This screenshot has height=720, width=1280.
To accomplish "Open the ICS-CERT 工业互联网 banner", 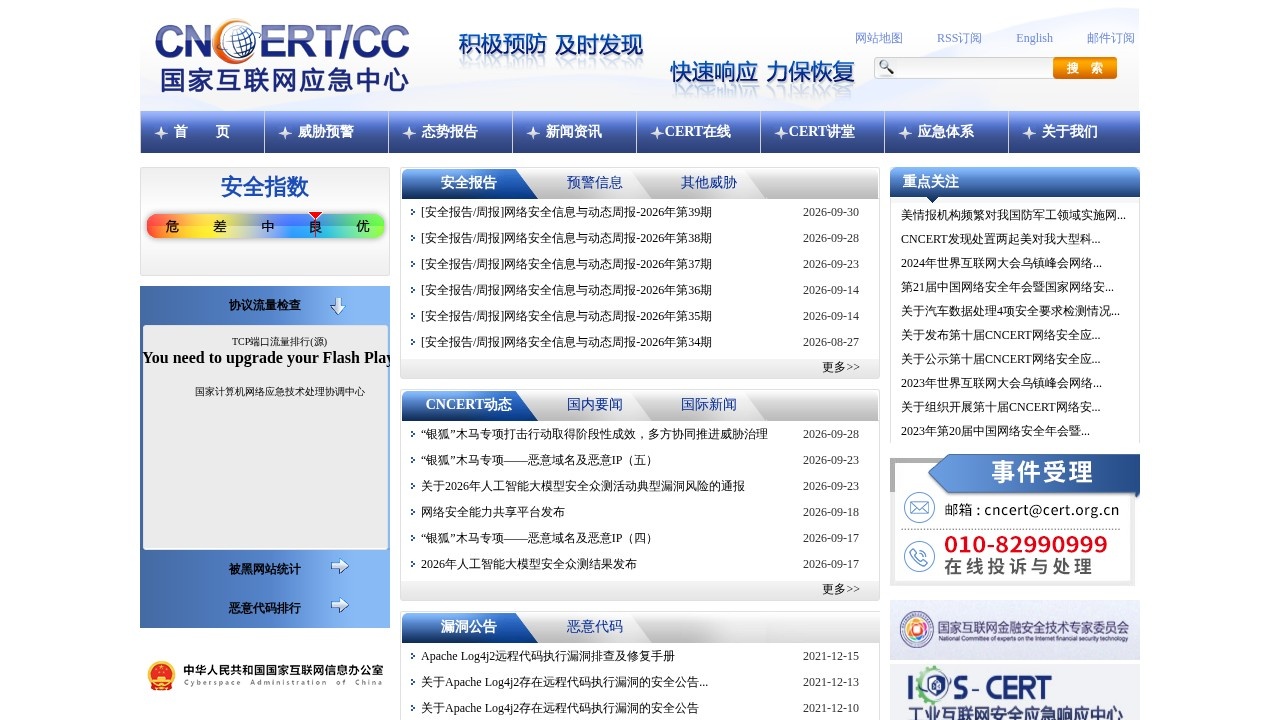I will (x=1015, y=692).
